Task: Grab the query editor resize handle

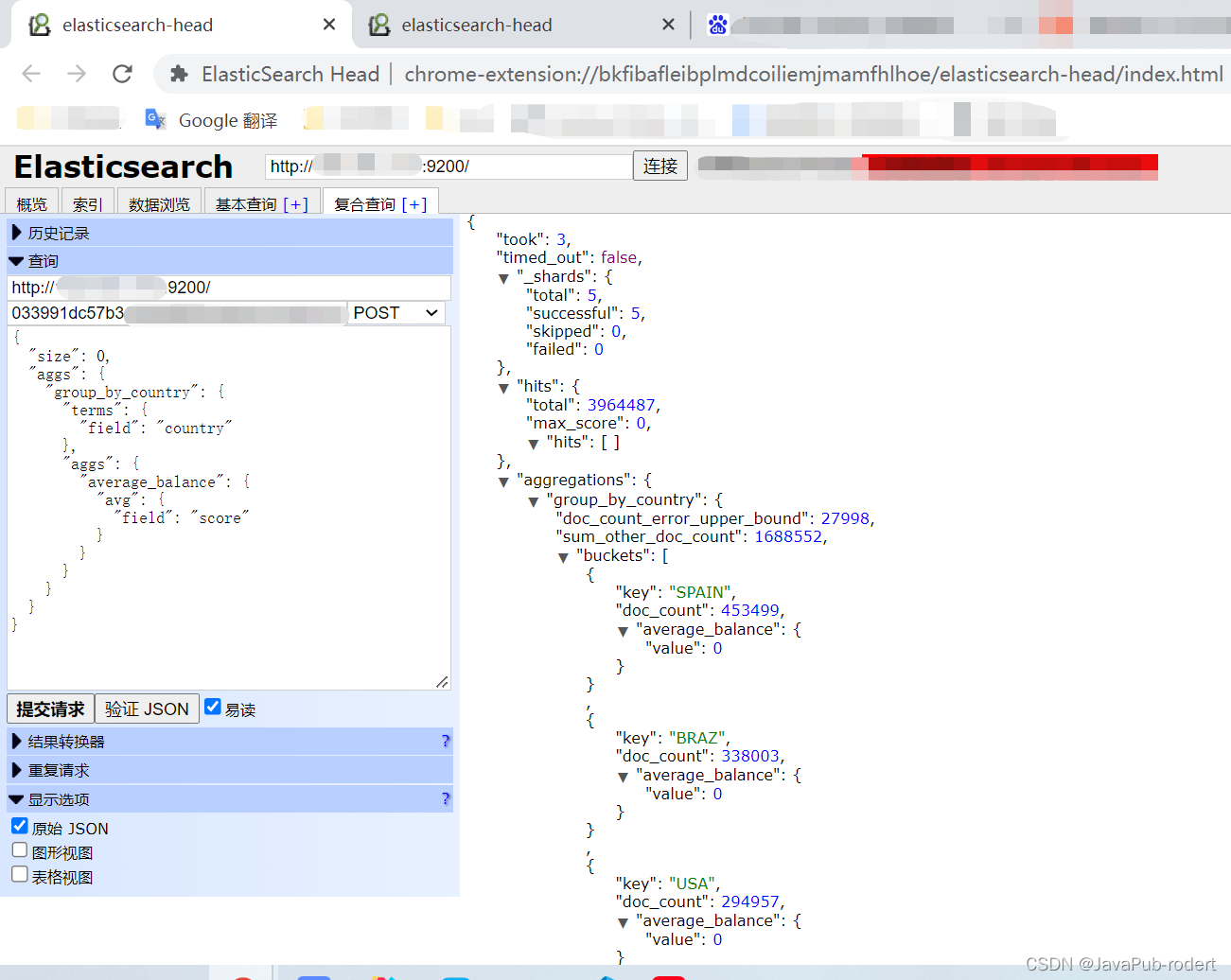Action: (442, 682)
